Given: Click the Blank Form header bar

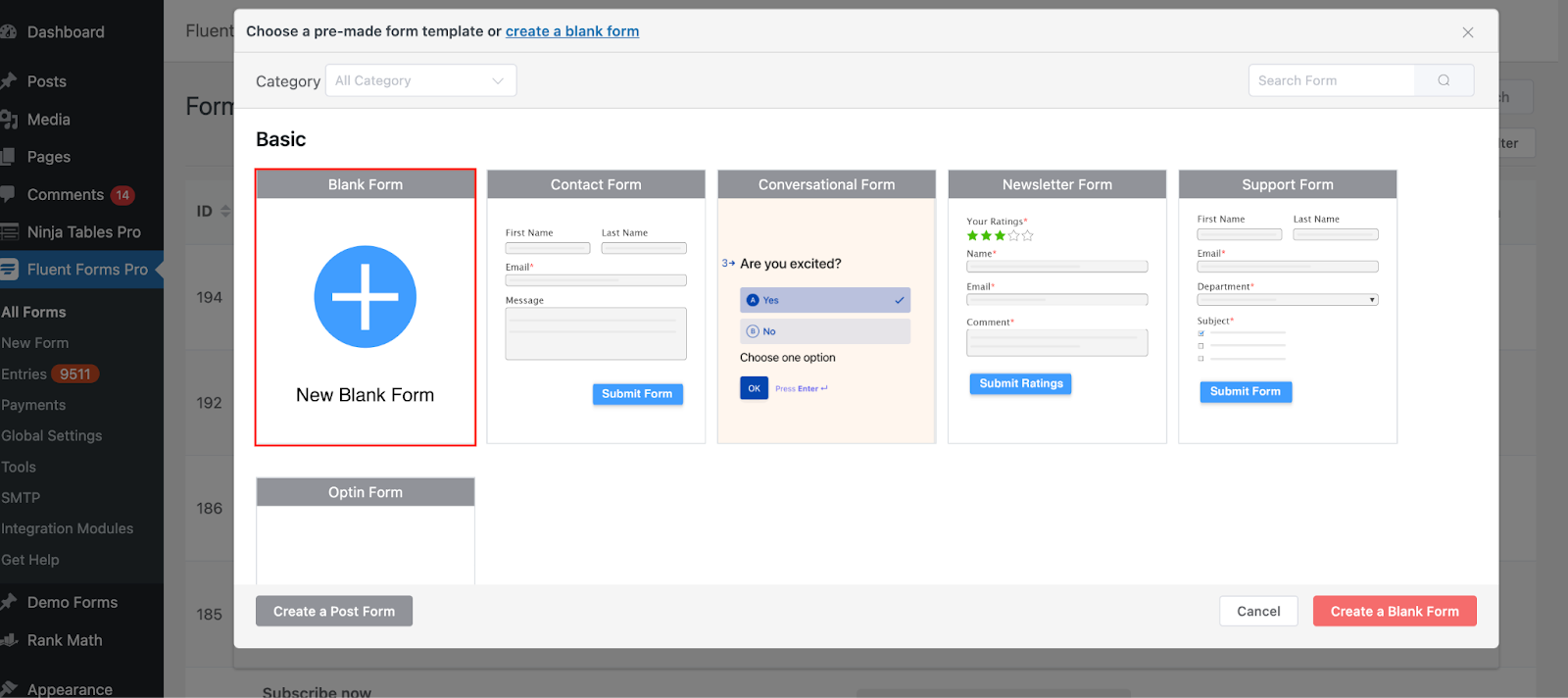Looking at the screenshot, I should tap(366, 184).
